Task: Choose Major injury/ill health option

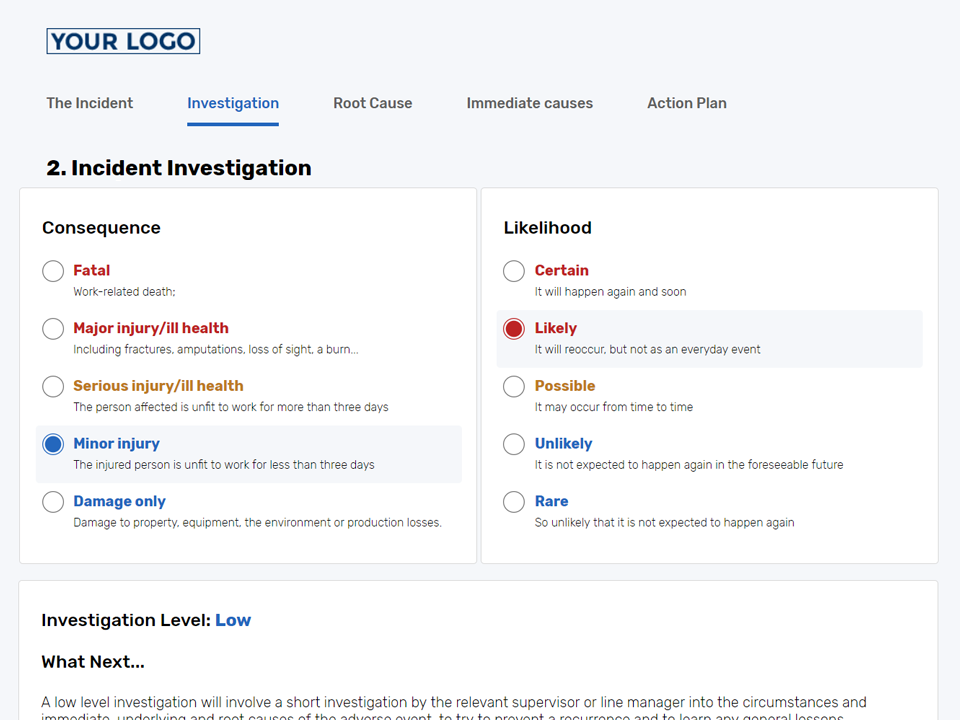Action: tap(53, 329)
